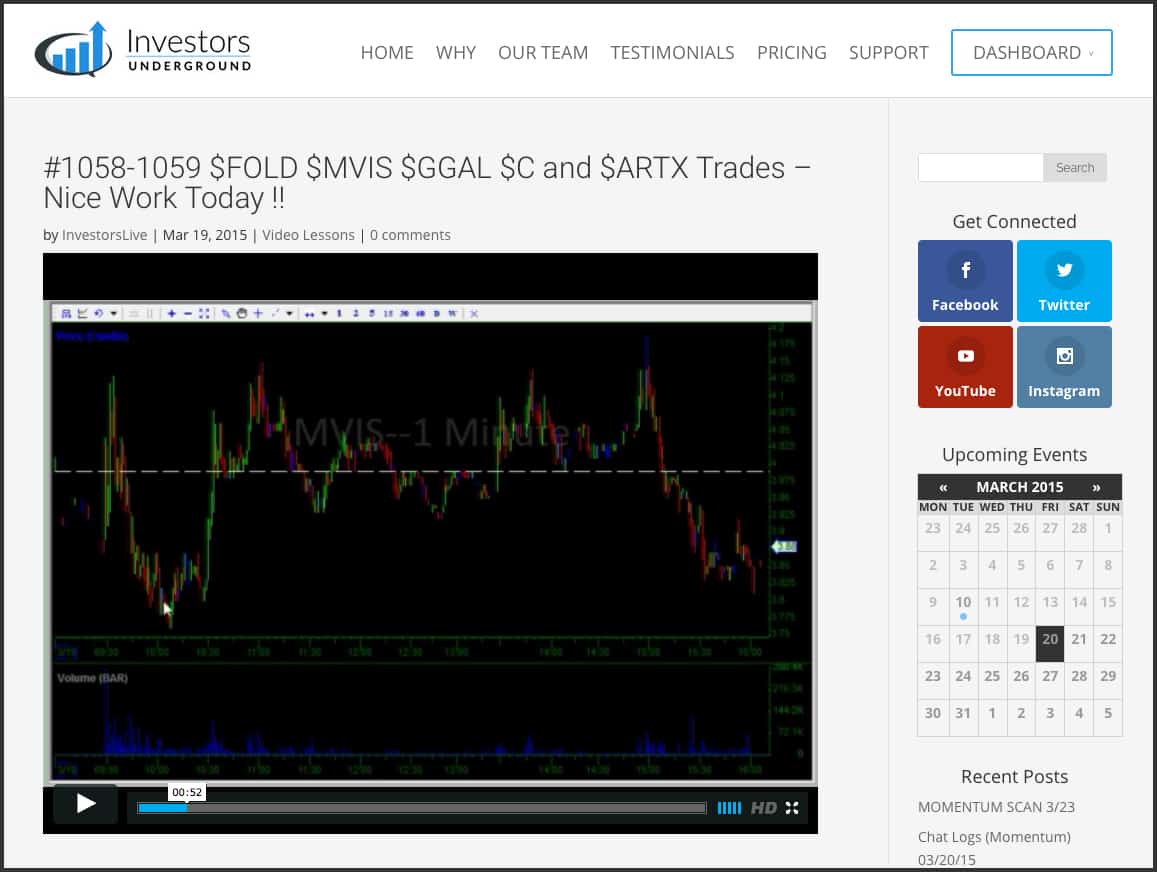Jump to the 0 comments link
The height and width of the screenshot is (872, 1157).
pos(410,235)
